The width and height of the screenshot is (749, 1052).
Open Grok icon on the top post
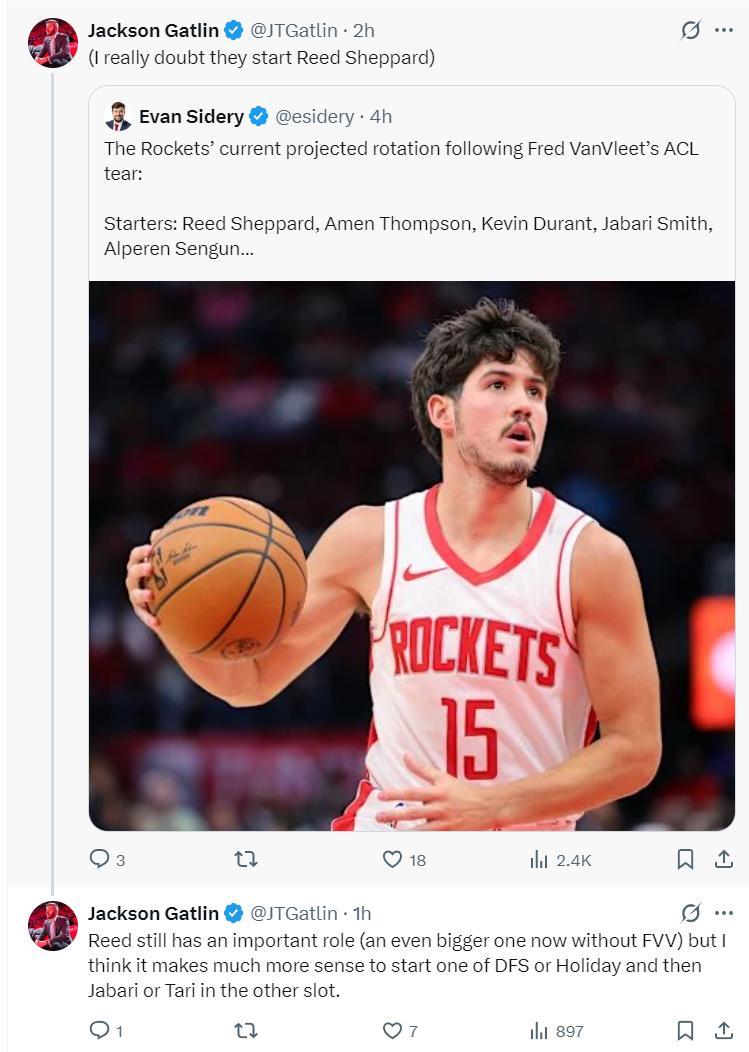[690, 30]
